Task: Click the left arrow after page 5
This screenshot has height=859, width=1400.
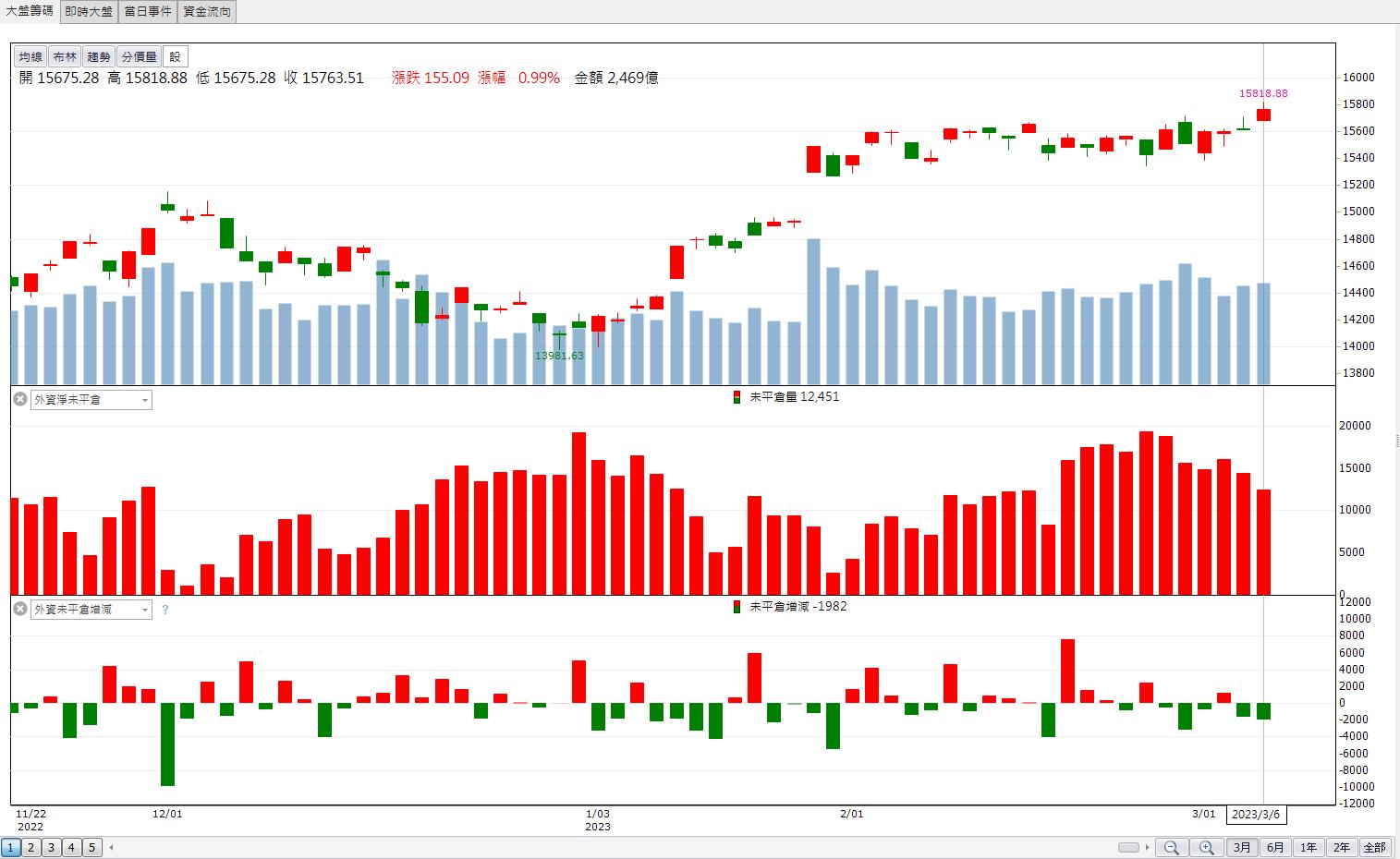Action: tap(112, 847)
